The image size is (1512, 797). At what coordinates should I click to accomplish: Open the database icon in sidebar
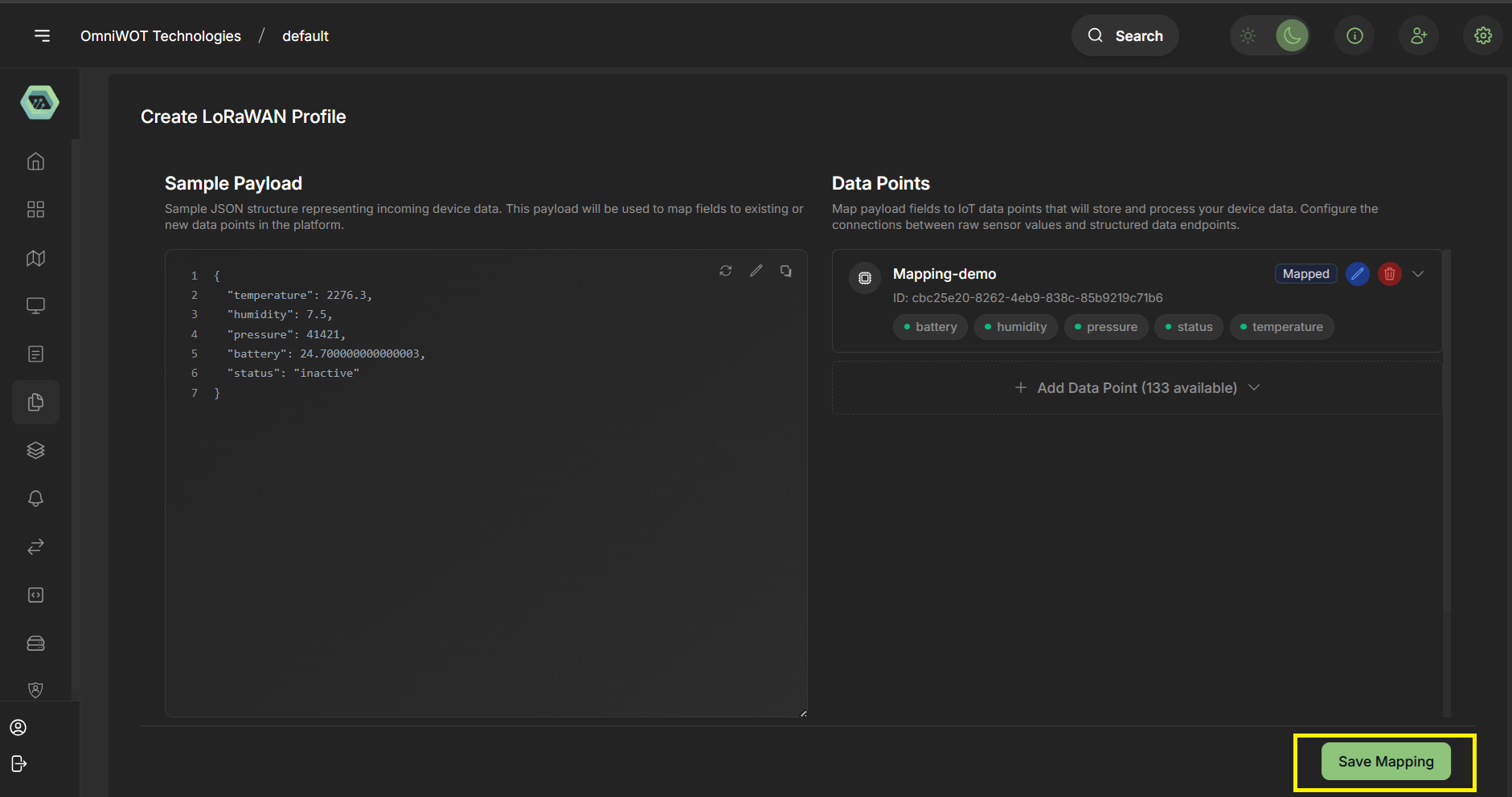35,643
